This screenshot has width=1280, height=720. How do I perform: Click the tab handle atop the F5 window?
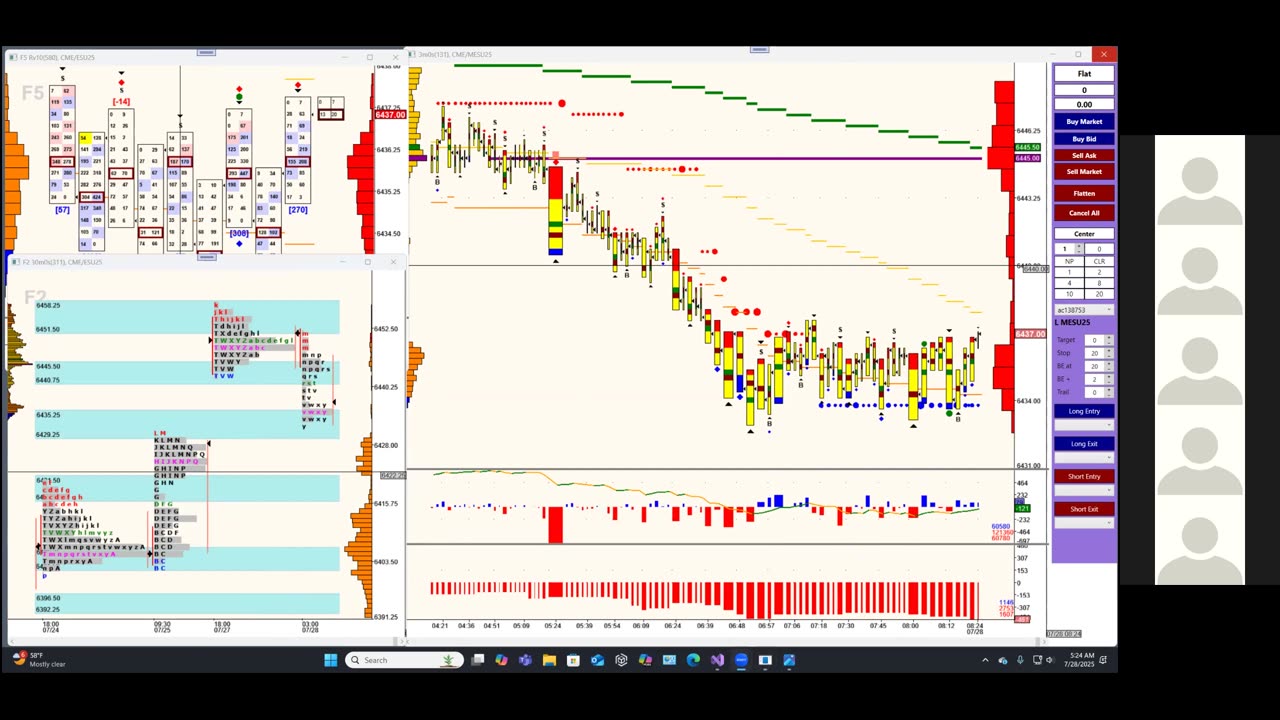206,52
